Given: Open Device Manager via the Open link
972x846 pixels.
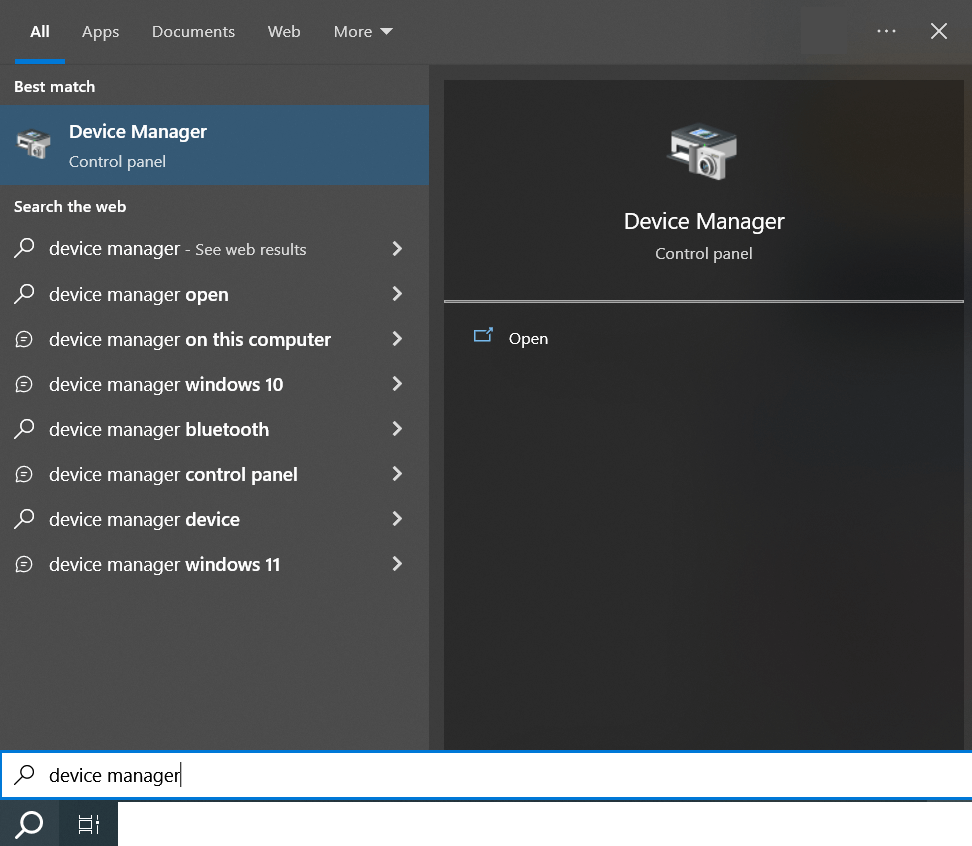Looking at the screenshot, I should pyautogui.click(x=528, y=338).
